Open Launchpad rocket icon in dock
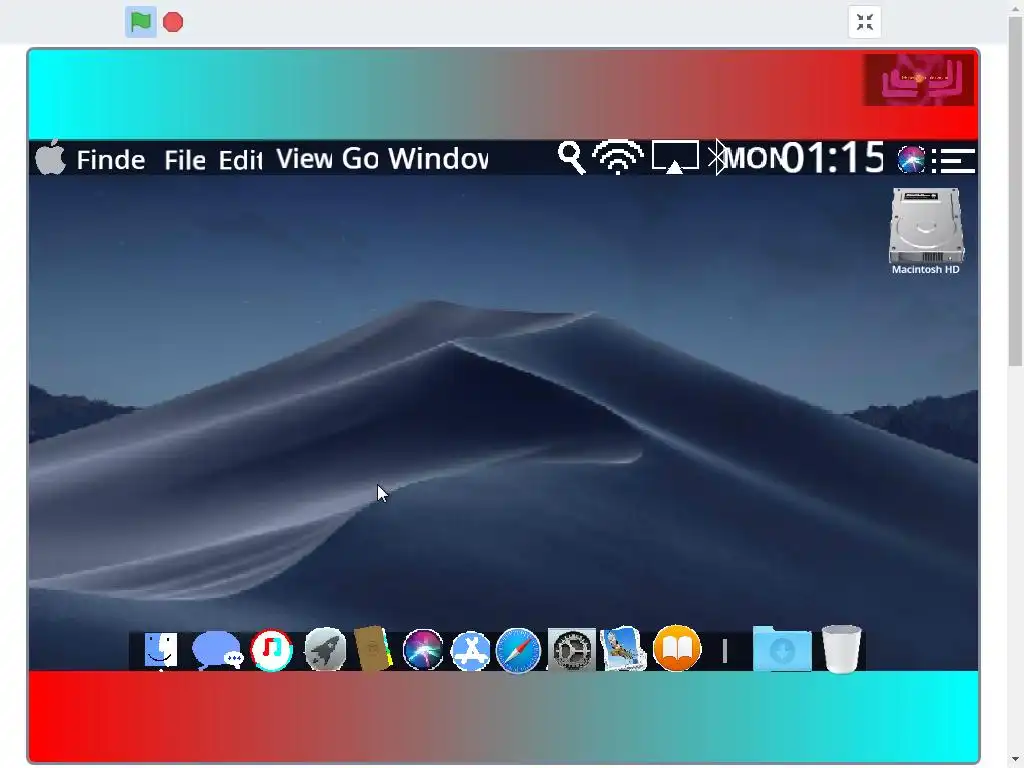The height and width of the screenshot is (768, 1024). point(325,649)
